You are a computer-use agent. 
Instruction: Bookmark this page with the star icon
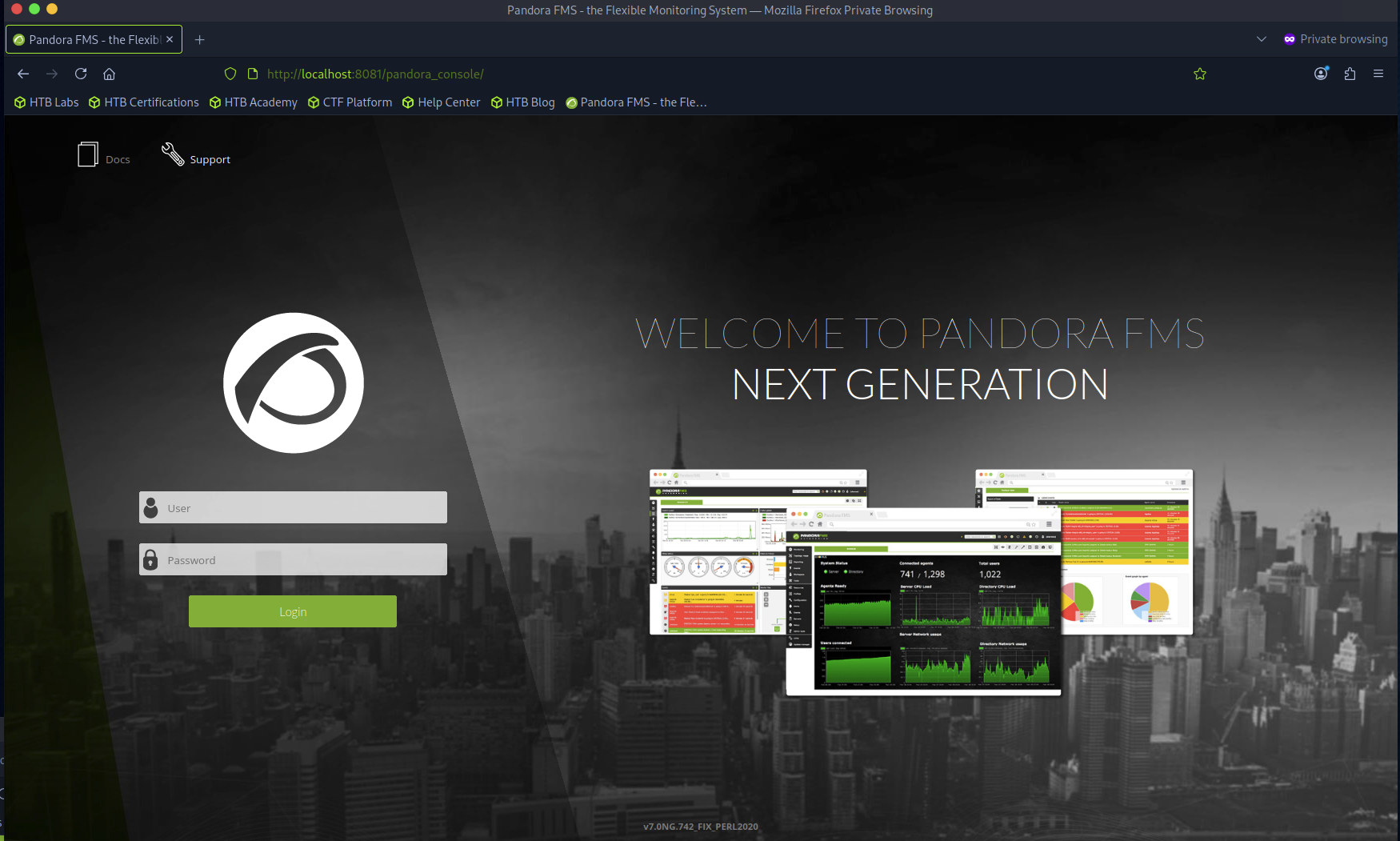[x=1199, y=74]
